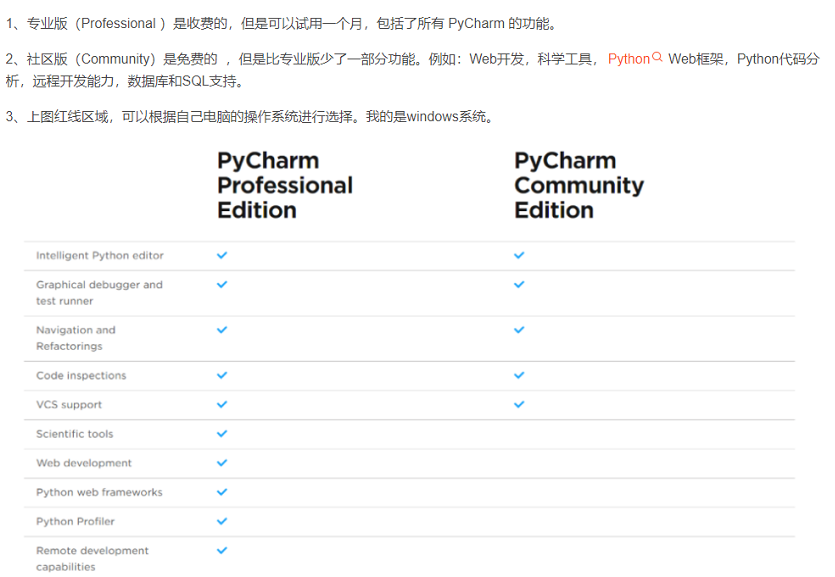Click the first paragraph about Professional edition

[281, 24]
